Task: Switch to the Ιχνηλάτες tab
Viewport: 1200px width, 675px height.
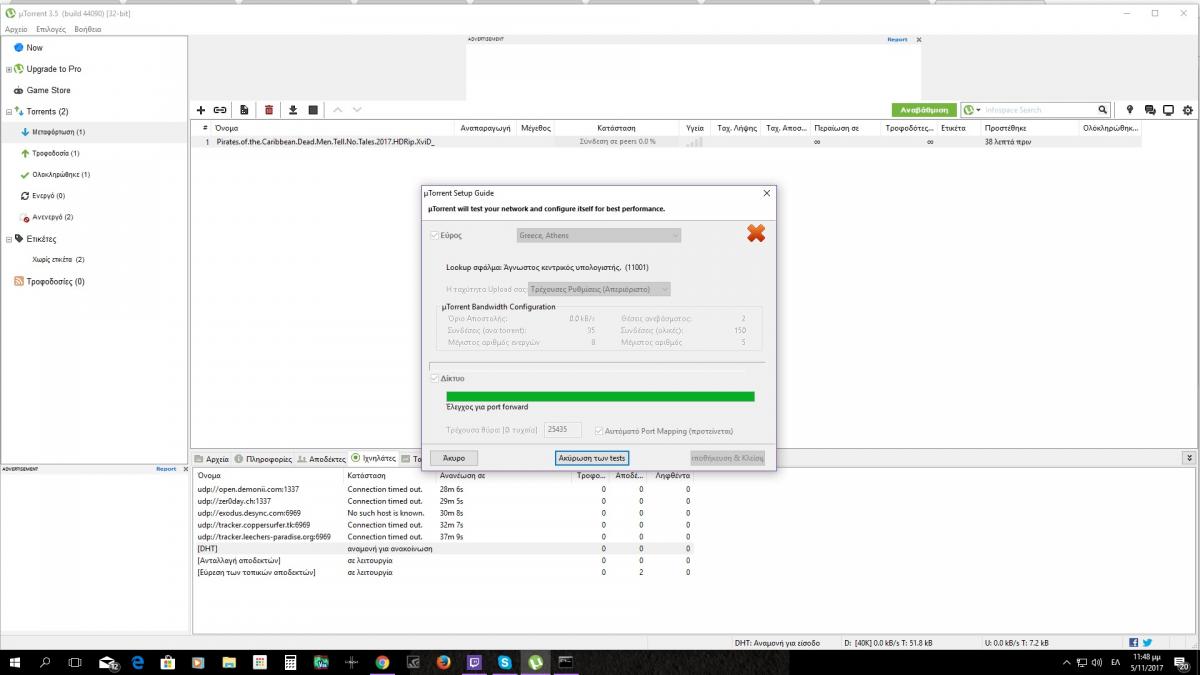Action: coord(375,459)
